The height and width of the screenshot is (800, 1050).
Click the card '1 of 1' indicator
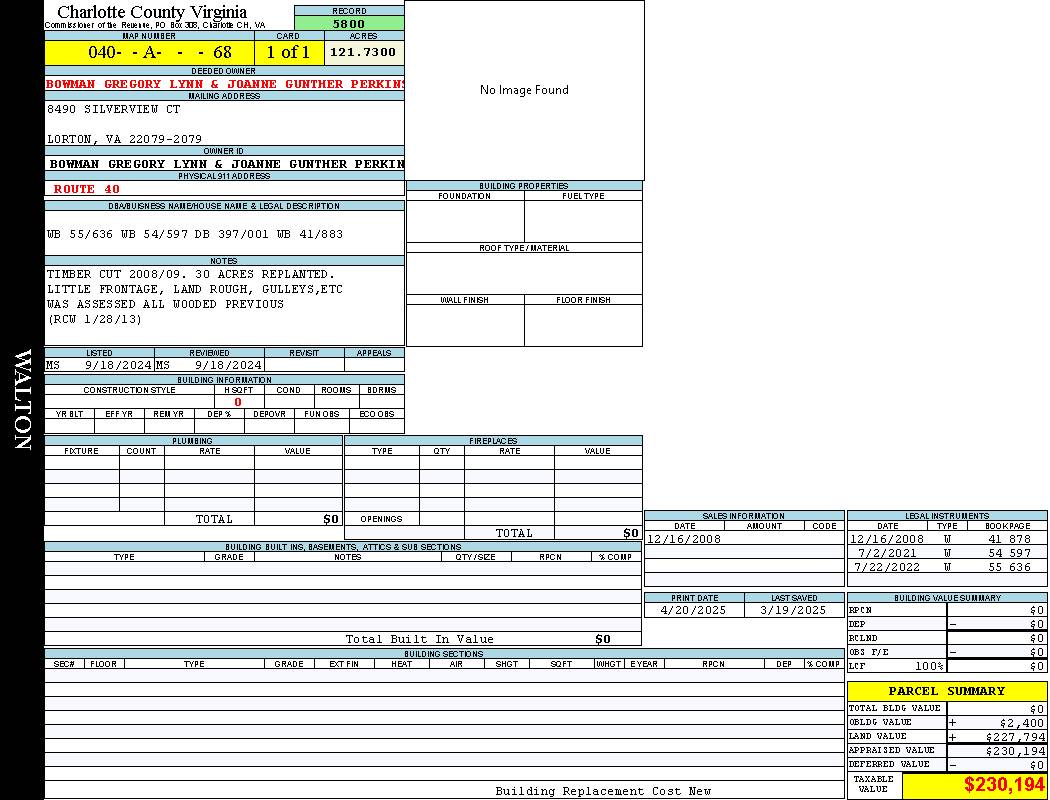coord(288,52)
